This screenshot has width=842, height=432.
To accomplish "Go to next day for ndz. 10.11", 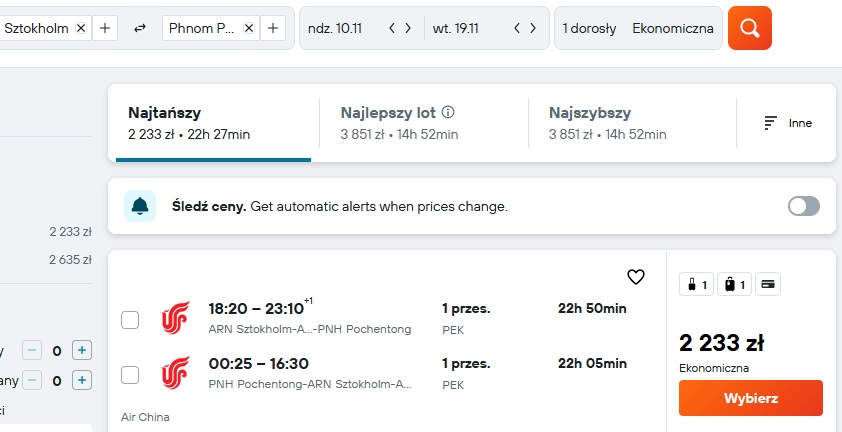I will point(408,28).
